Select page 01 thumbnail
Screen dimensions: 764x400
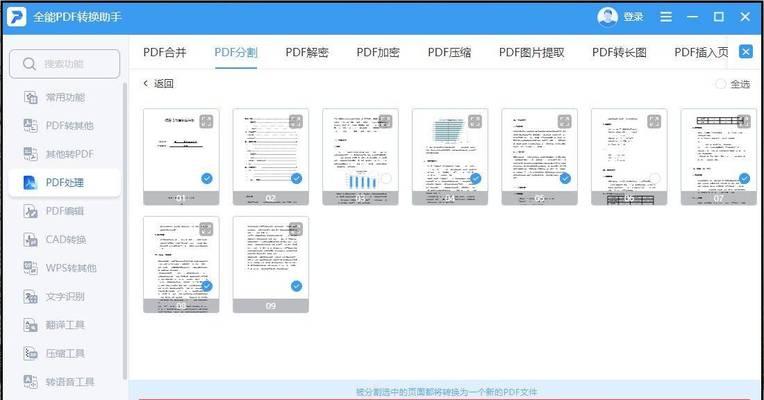[181, 156]
